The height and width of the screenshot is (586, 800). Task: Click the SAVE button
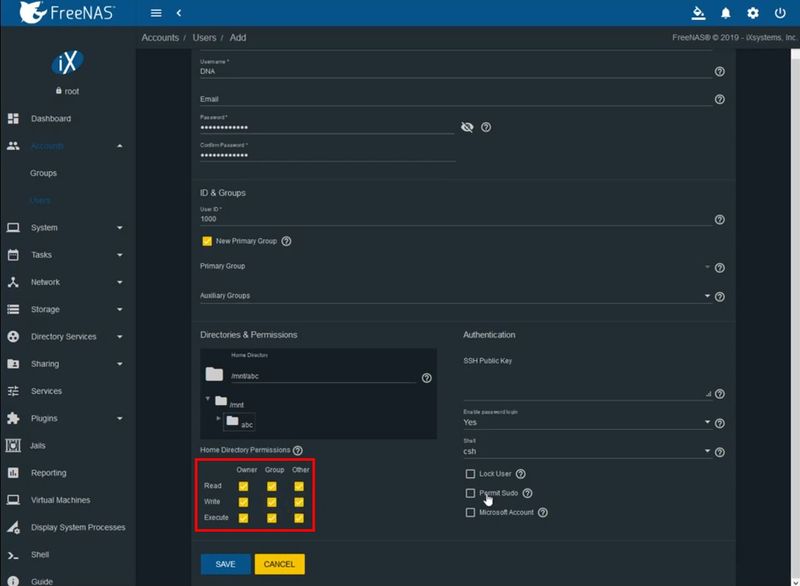tap(225, 563)
